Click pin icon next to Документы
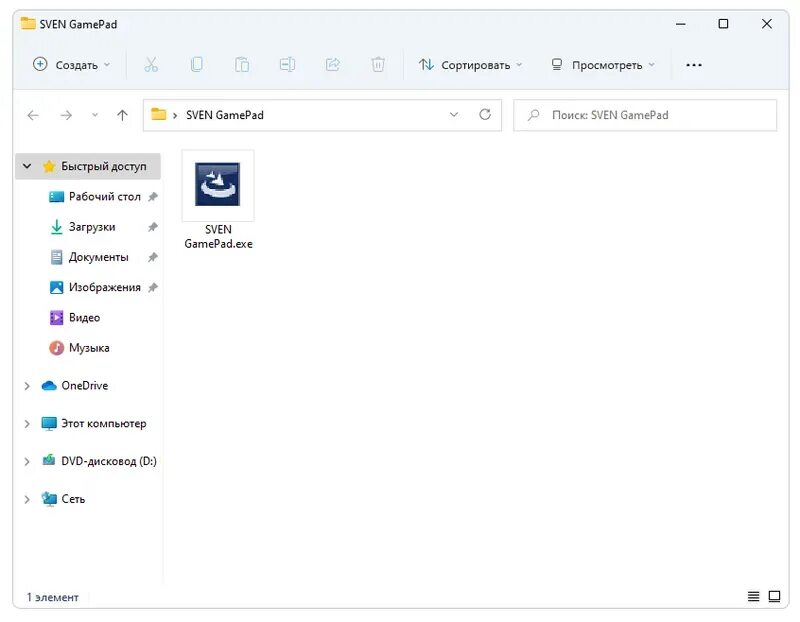The image size is (800, 622). coord(153,257)
